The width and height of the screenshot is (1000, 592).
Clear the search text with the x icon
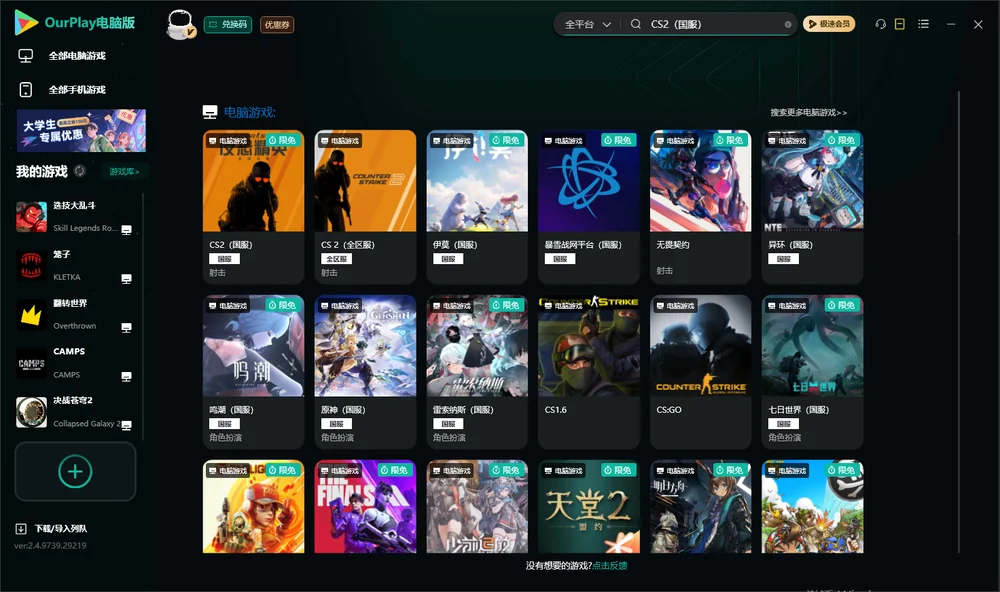coord(788,25)
